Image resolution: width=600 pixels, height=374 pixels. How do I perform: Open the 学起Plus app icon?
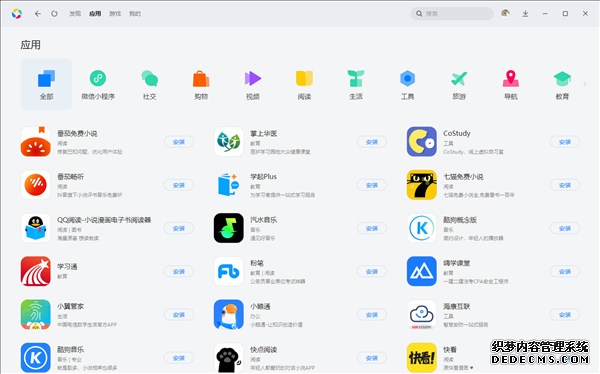228,185
